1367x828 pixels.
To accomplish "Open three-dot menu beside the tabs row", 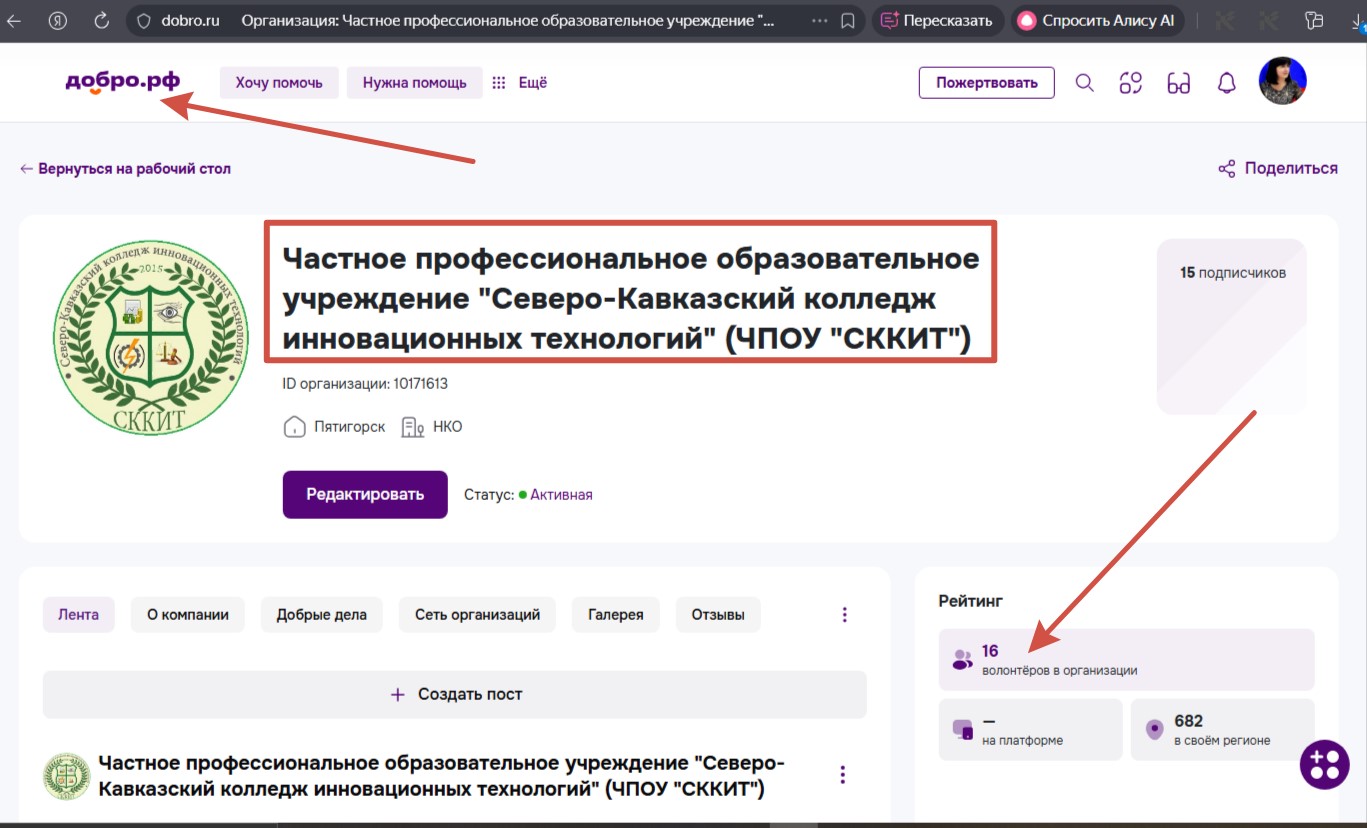I will (845, 615).
